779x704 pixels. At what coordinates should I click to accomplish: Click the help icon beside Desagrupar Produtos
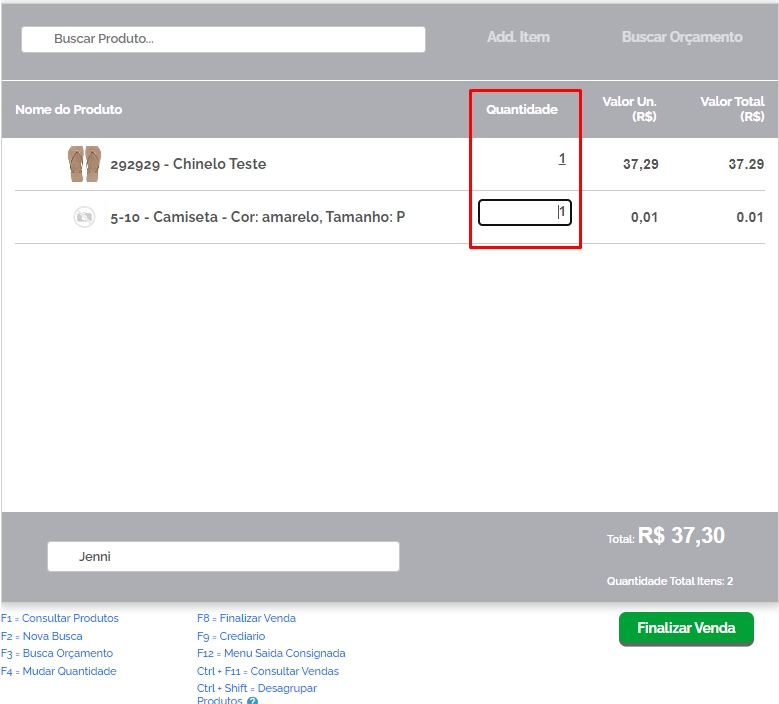click(252, 700)
